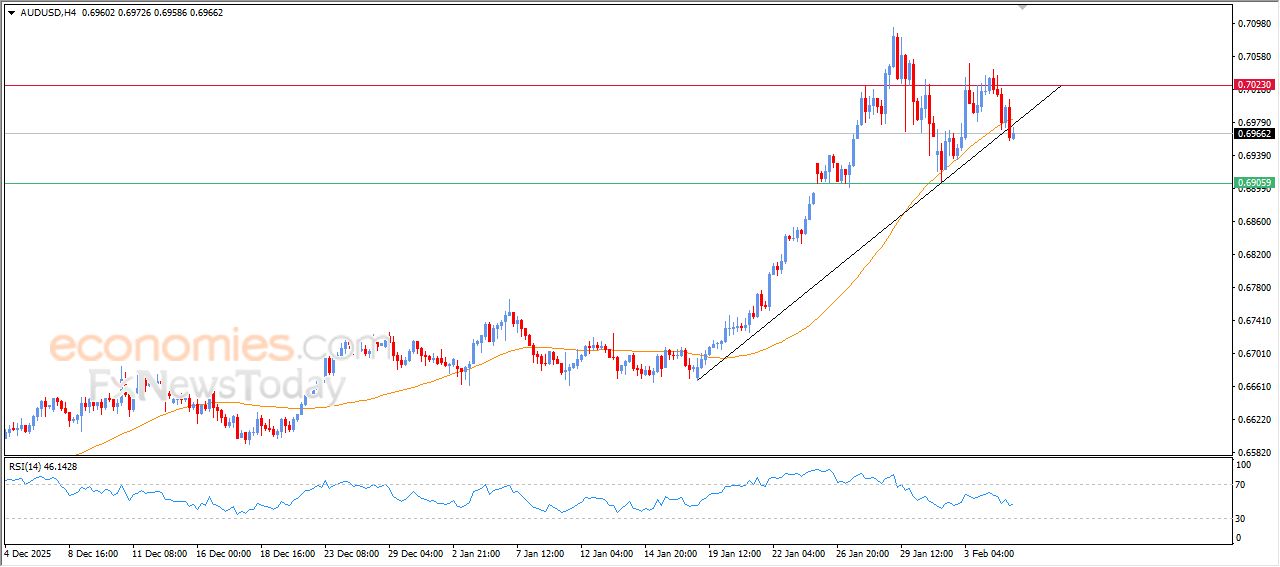Click the 4 Dec 2025 date label
The image size is (1280, 567).
point(26,552)
